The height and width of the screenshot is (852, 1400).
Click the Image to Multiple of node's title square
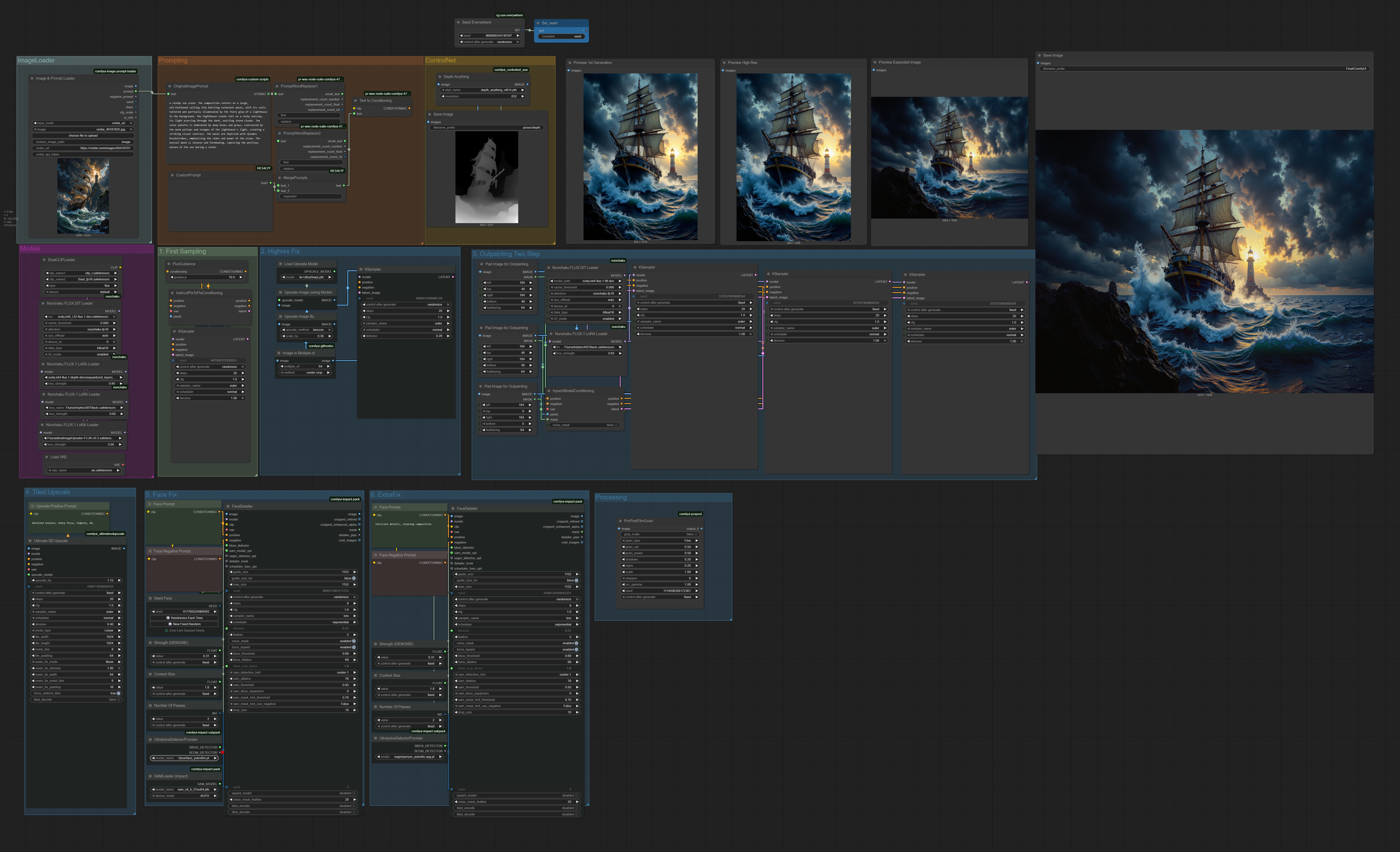[279, 353]
